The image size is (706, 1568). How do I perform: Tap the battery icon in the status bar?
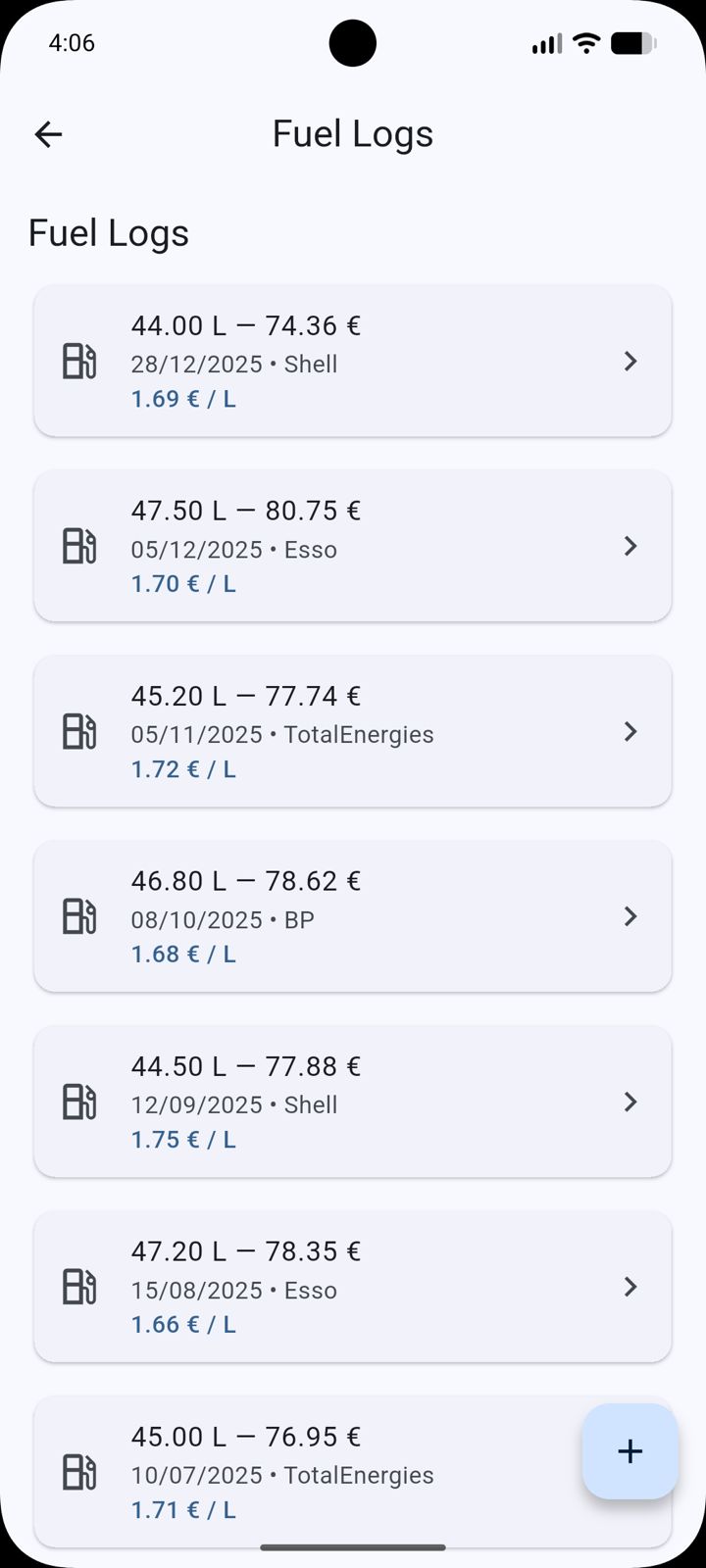632,43
